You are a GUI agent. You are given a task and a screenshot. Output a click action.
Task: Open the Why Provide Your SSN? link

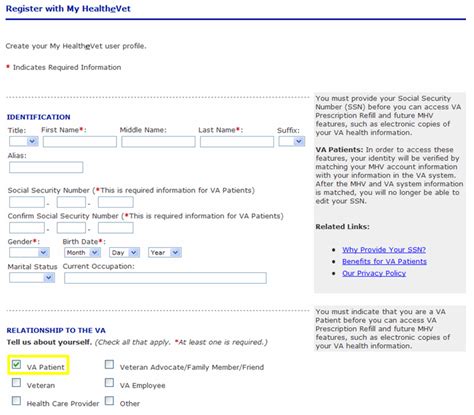[x=384, y=250]
